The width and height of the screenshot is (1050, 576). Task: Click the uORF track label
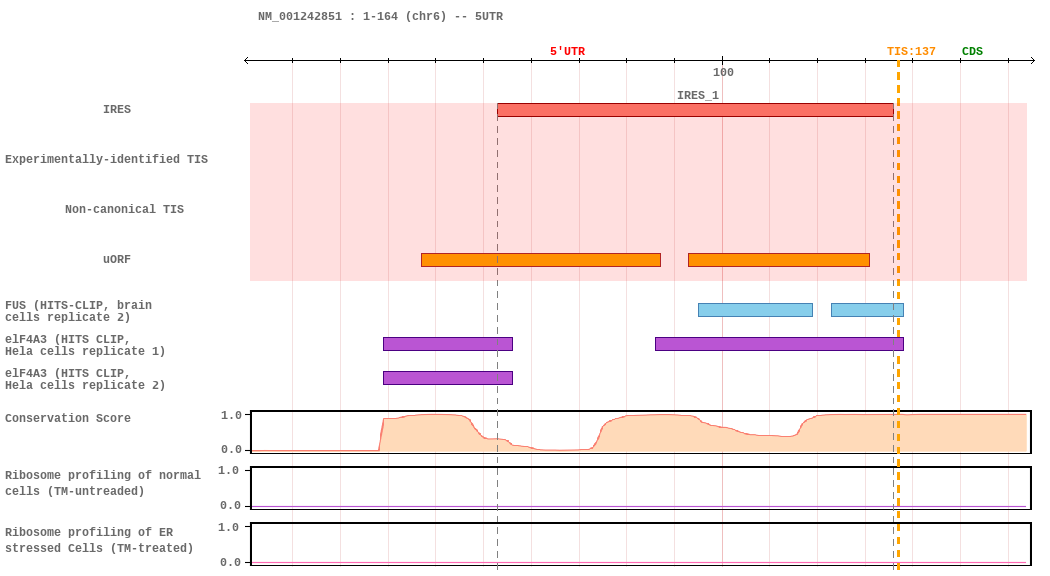point(117,259)
